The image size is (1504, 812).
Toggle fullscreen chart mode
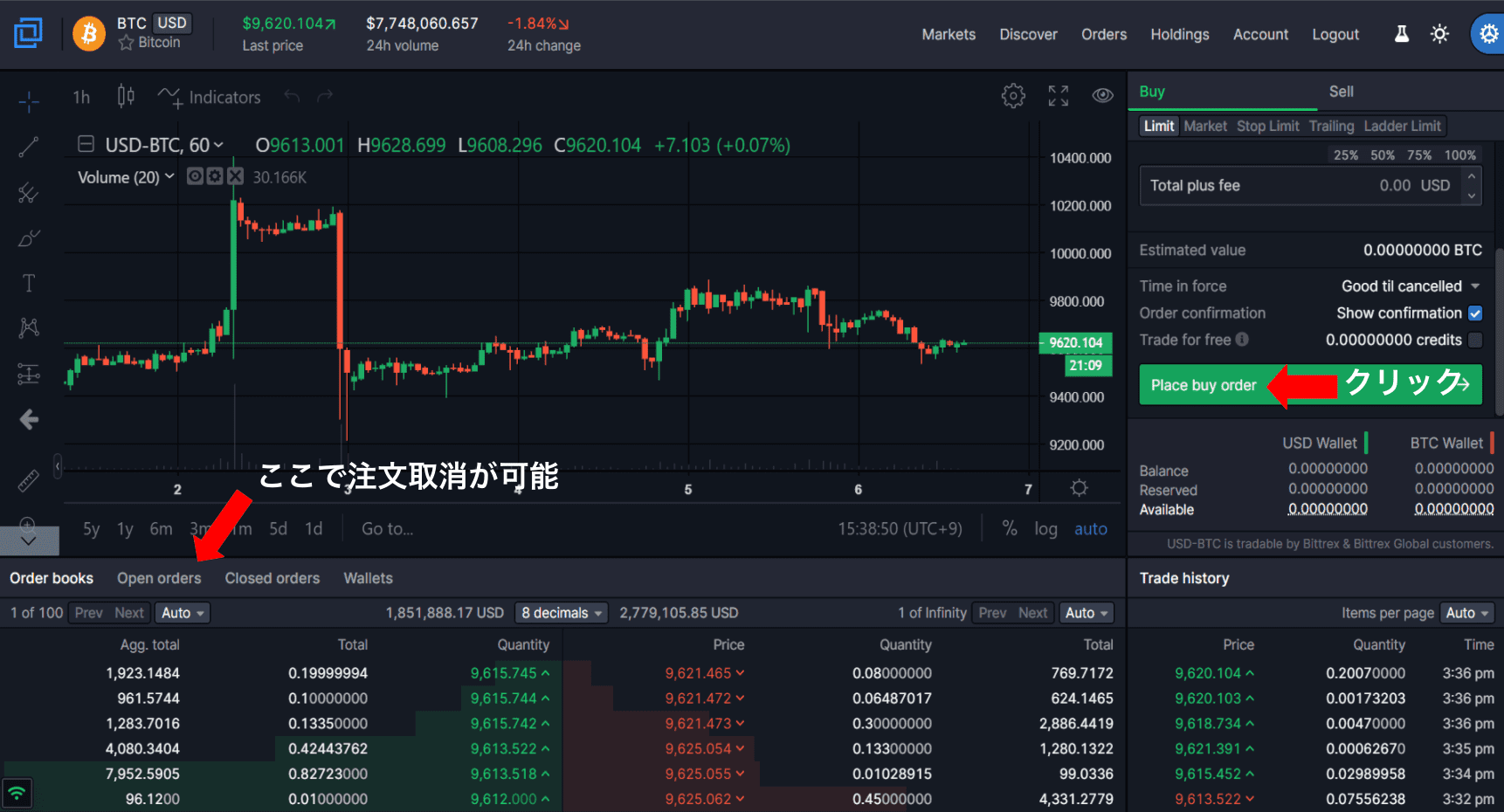point(1059,96)
